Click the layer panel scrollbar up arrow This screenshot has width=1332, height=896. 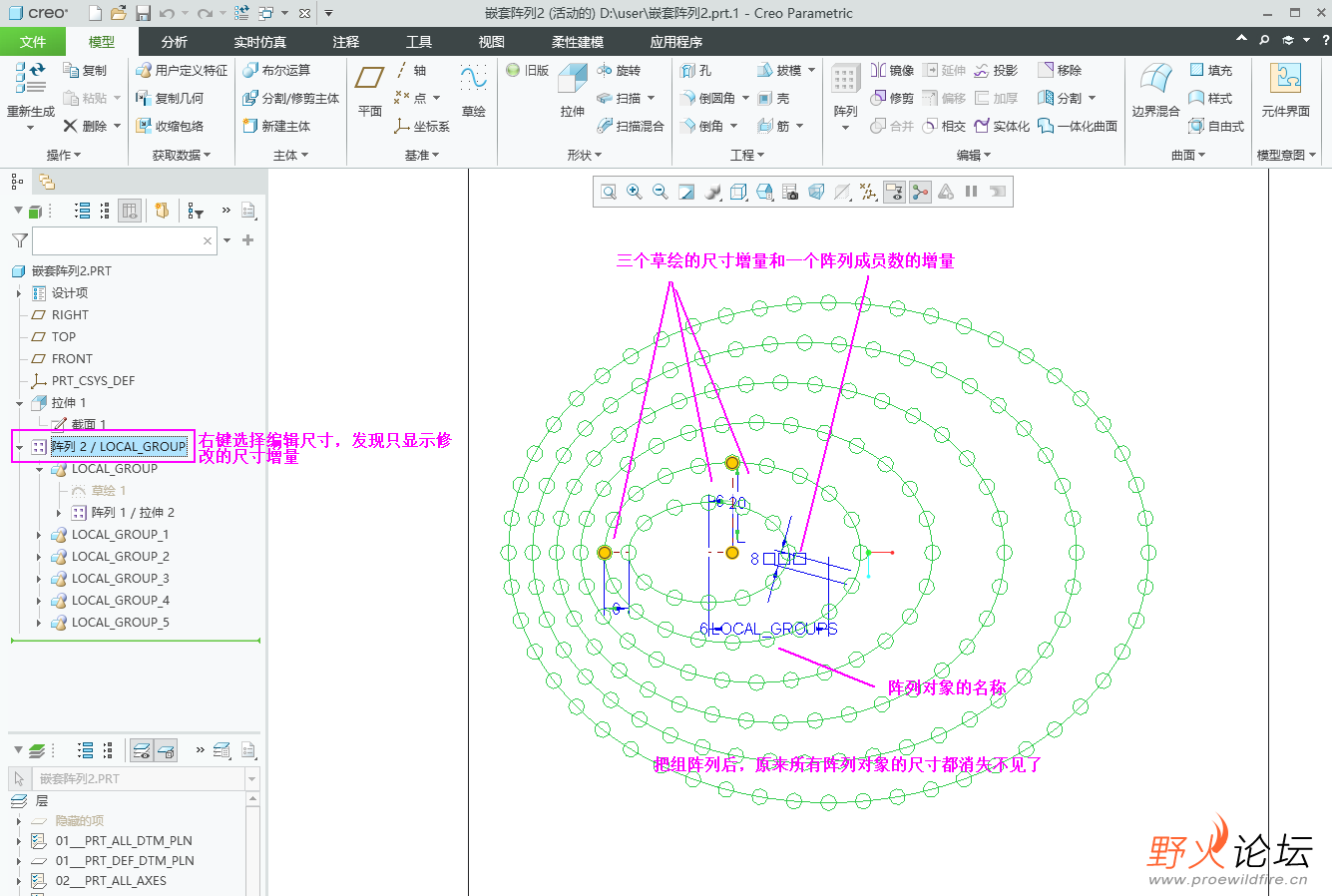point(252,800)
